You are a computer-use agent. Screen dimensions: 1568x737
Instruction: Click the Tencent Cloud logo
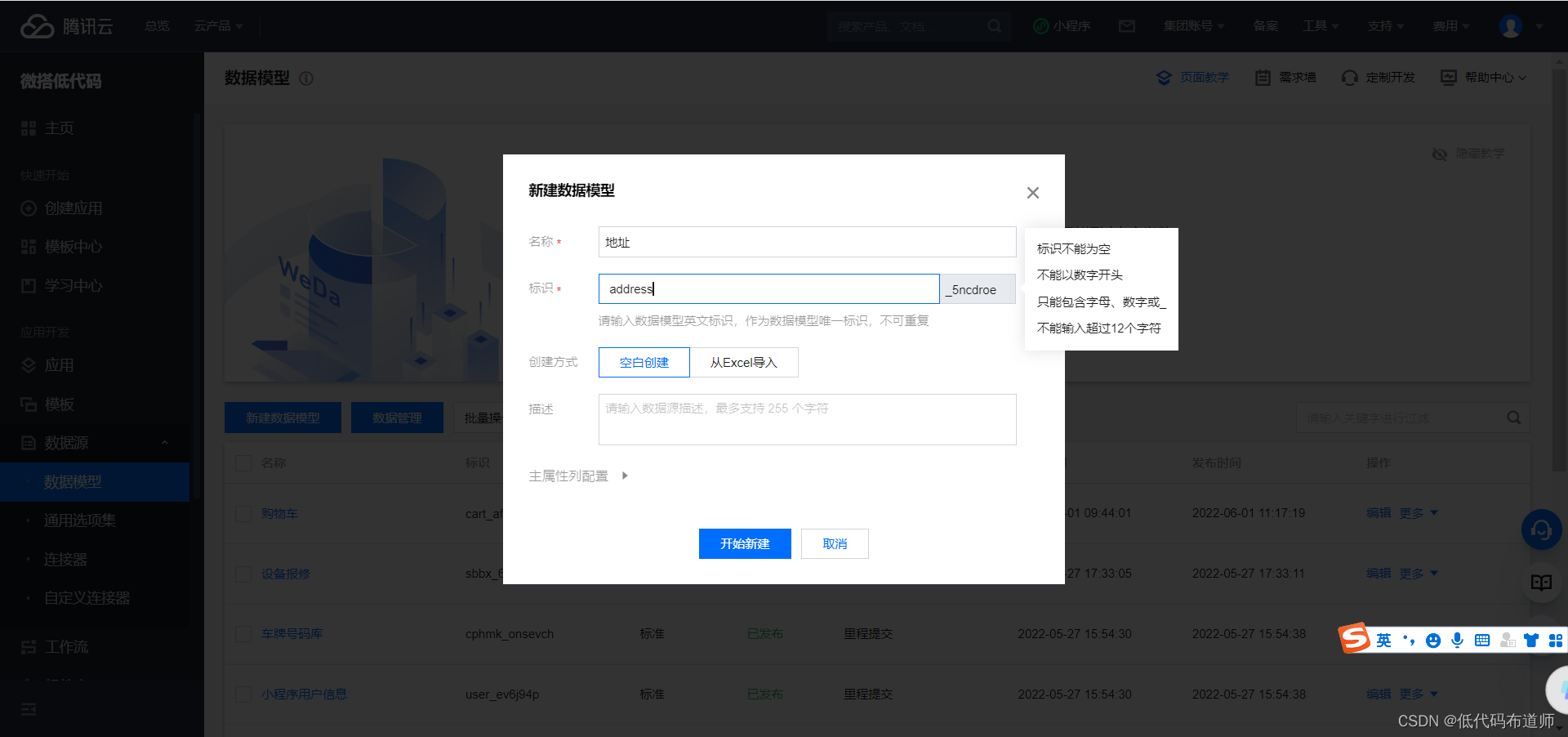67,26
